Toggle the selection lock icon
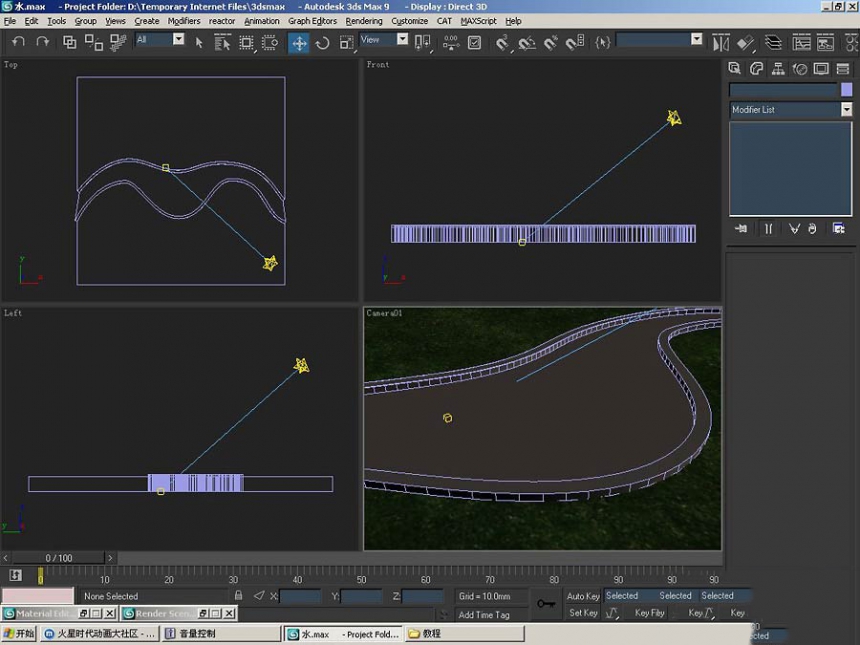Image resolution: width=860 pixels, height=645 pixels. pyautogui.click(x=239, y=595)
